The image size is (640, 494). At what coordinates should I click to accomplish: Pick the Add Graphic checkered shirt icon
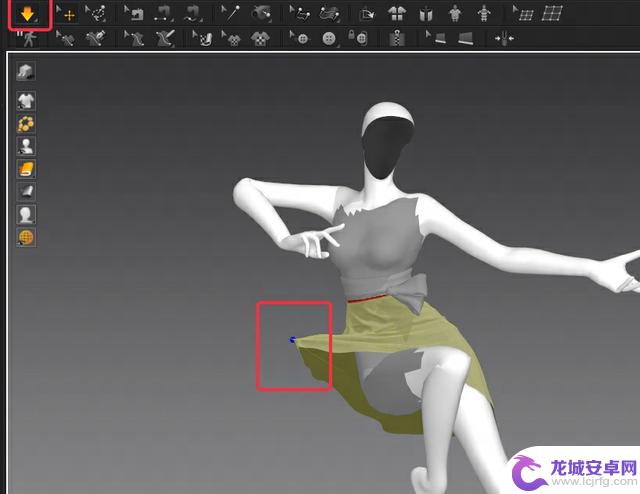click(x=260, y=38)
